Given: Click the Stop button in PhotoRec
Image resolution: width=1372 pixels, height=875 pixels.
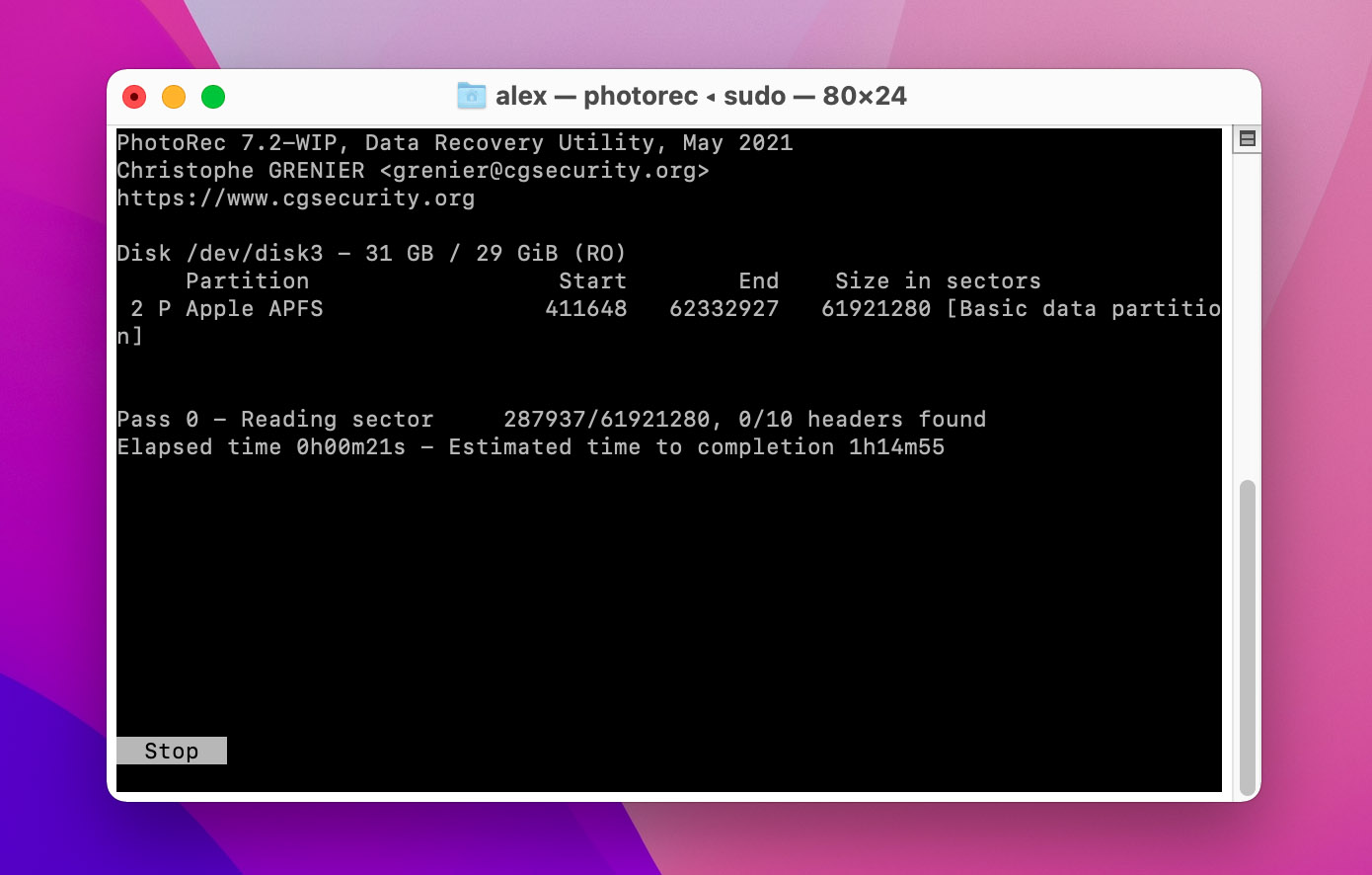Looking at the screenshot, I should (x=172, y=751).
